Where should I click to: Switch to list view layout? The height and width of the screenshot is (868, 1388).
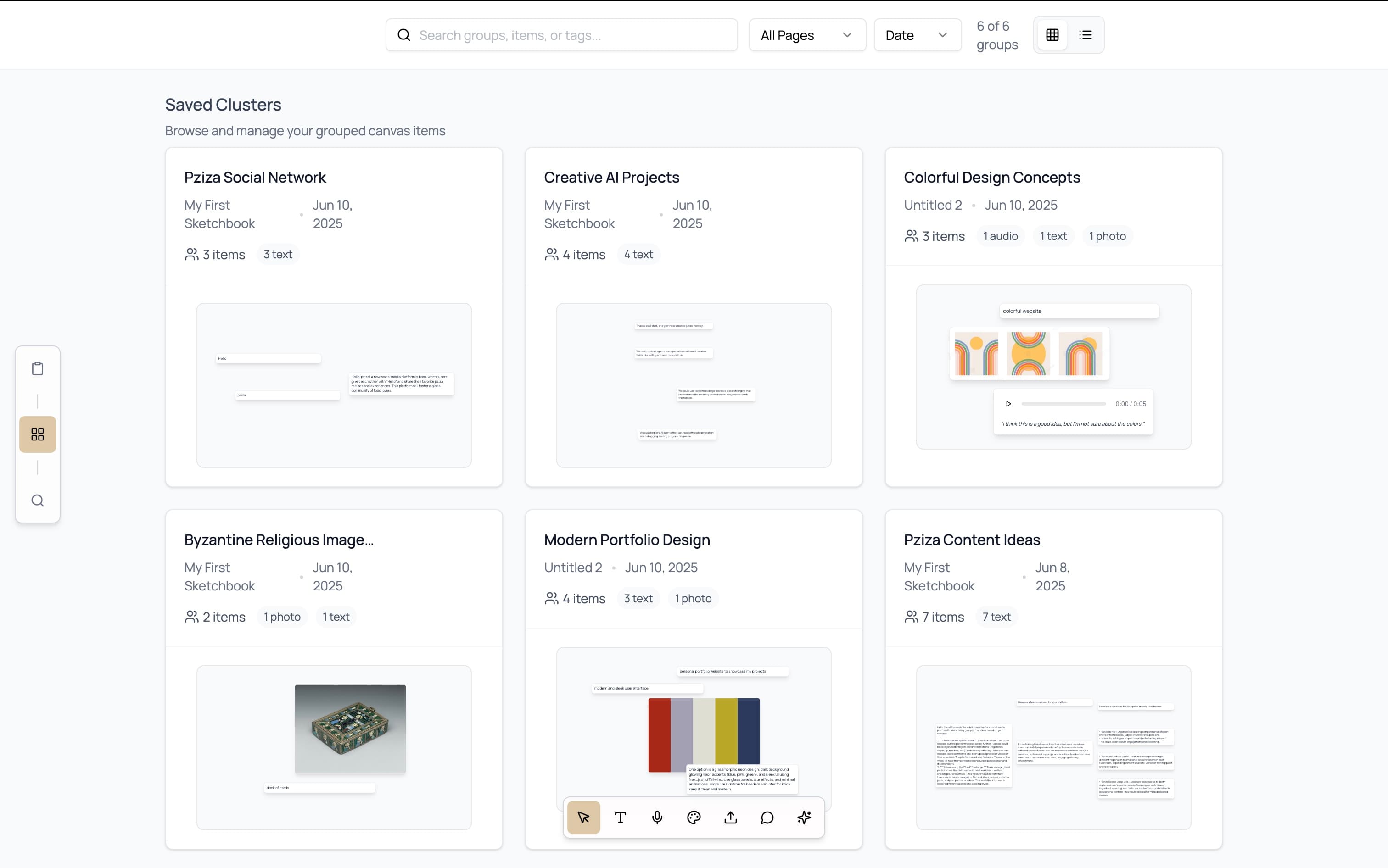(x=1086, y=35)
